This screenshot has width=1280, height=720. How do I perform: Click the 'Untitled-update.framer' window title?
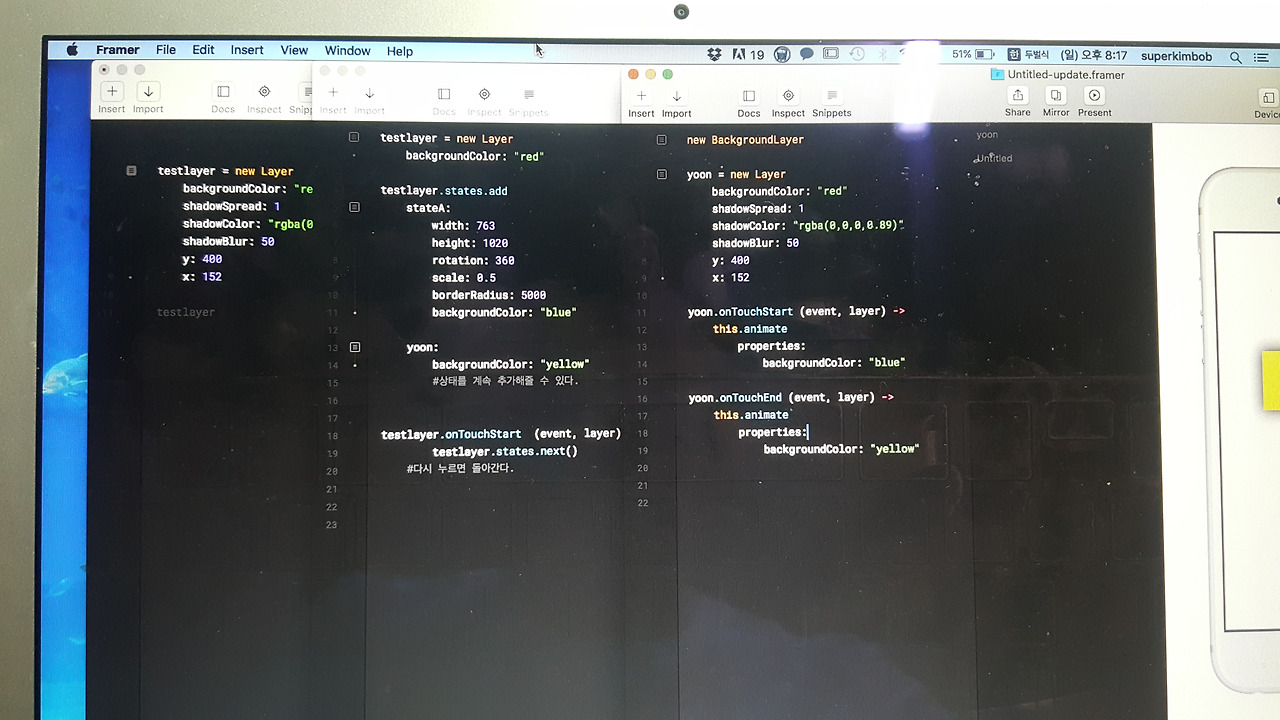[1066, 75]
